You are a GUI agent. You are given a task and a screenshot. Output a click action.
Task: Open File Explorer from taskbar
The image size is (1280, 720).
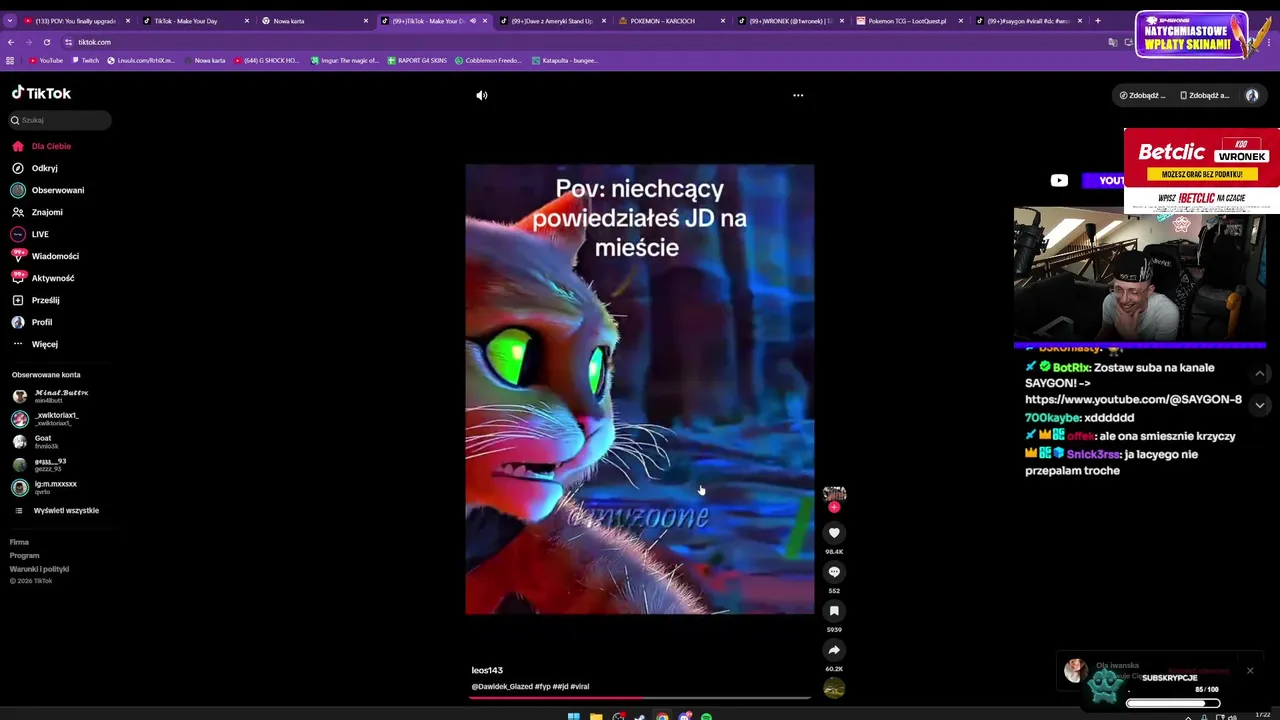(x=596, y=716)
